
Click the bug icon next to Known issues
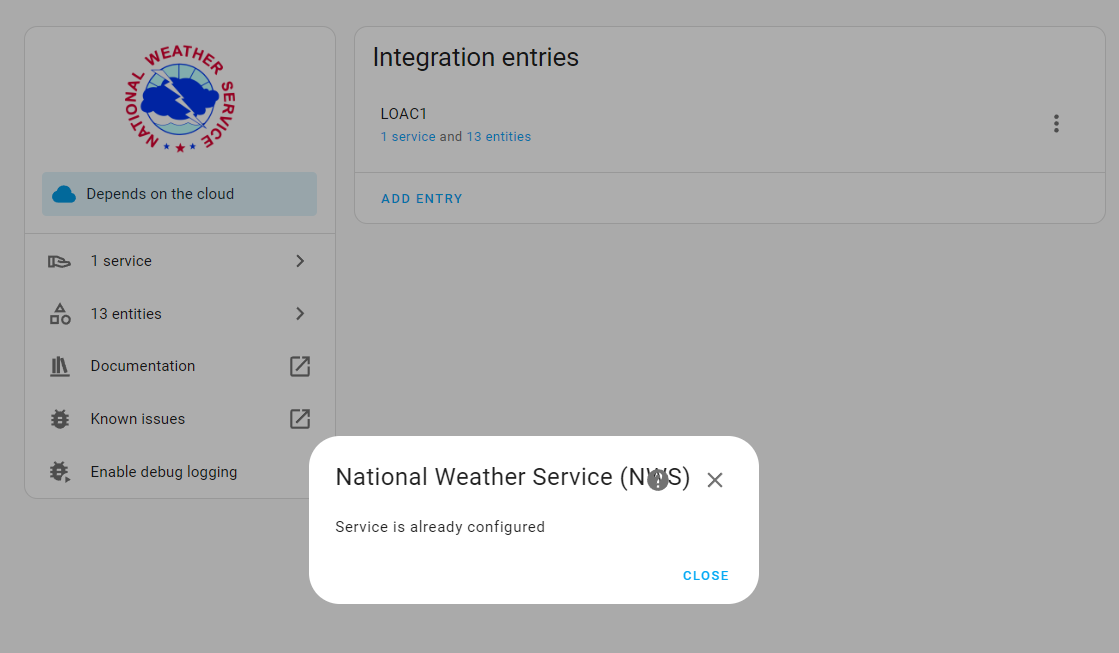point(59,418)
